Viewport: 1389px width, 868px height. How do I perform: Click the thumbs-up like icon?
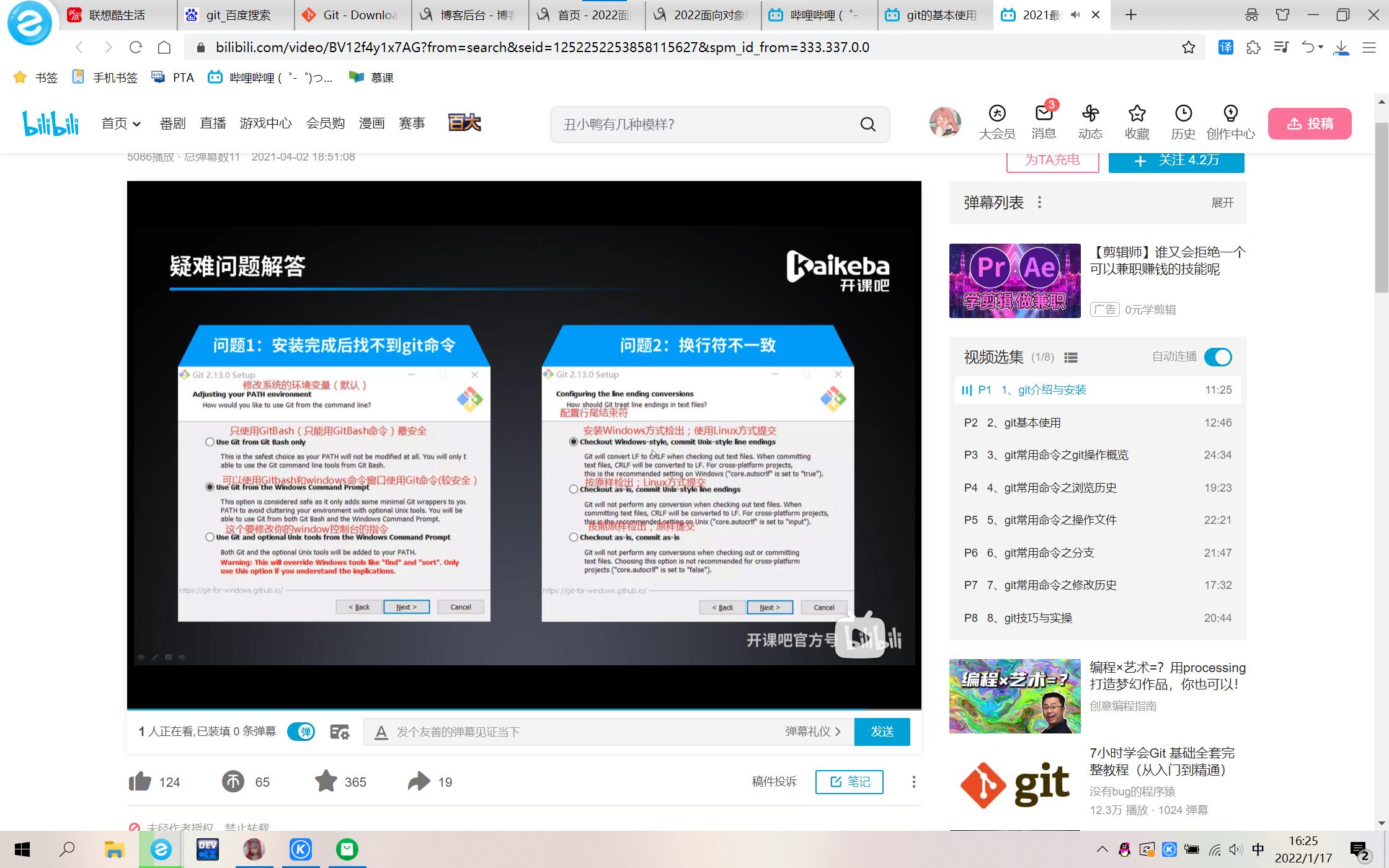pyautogui.click(x=140, y=782)
